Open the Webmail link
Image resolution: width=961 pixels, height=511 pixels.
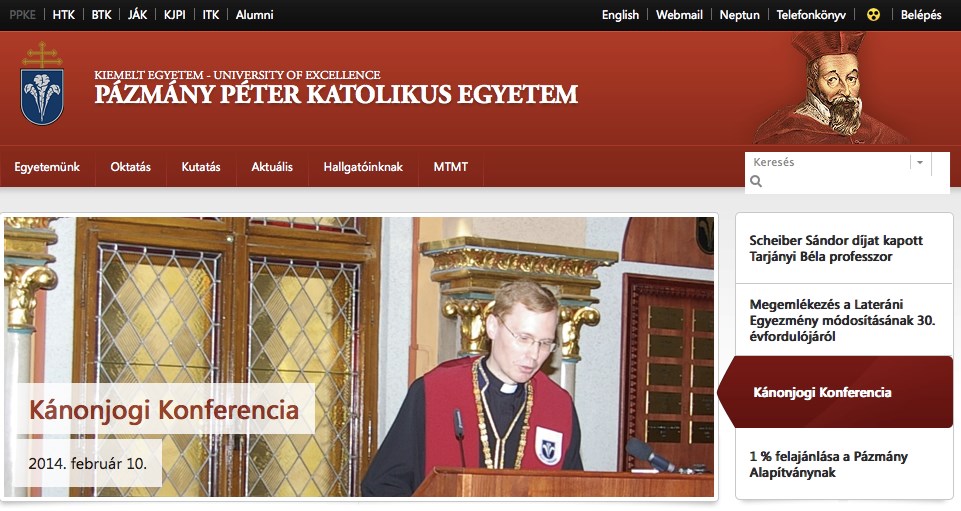click(x=679, y=15)
